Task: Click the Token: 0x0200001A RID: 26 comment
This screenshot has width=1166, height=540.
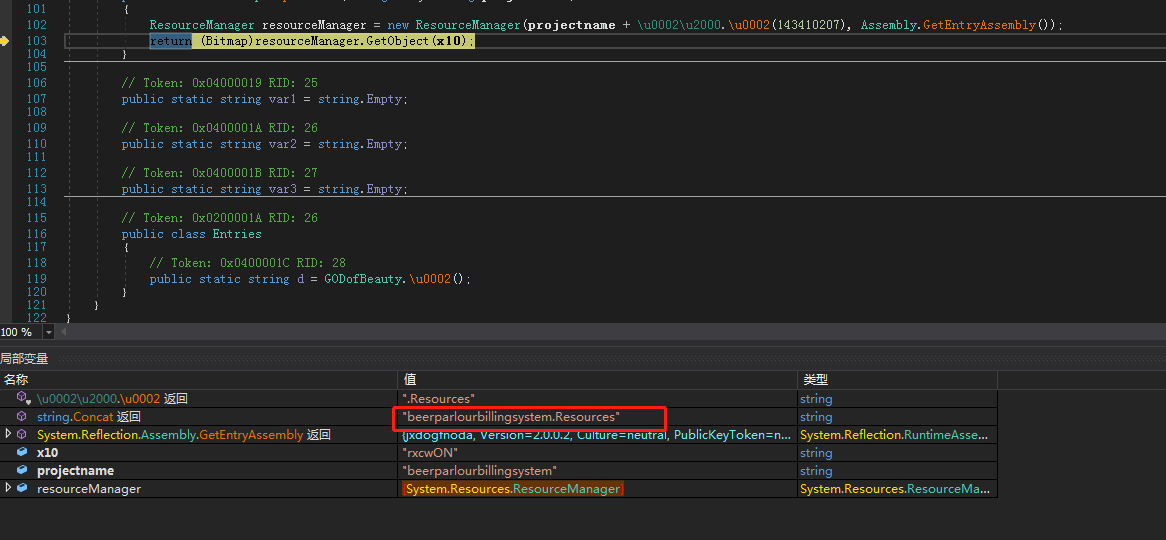Action: coord(220,218)
